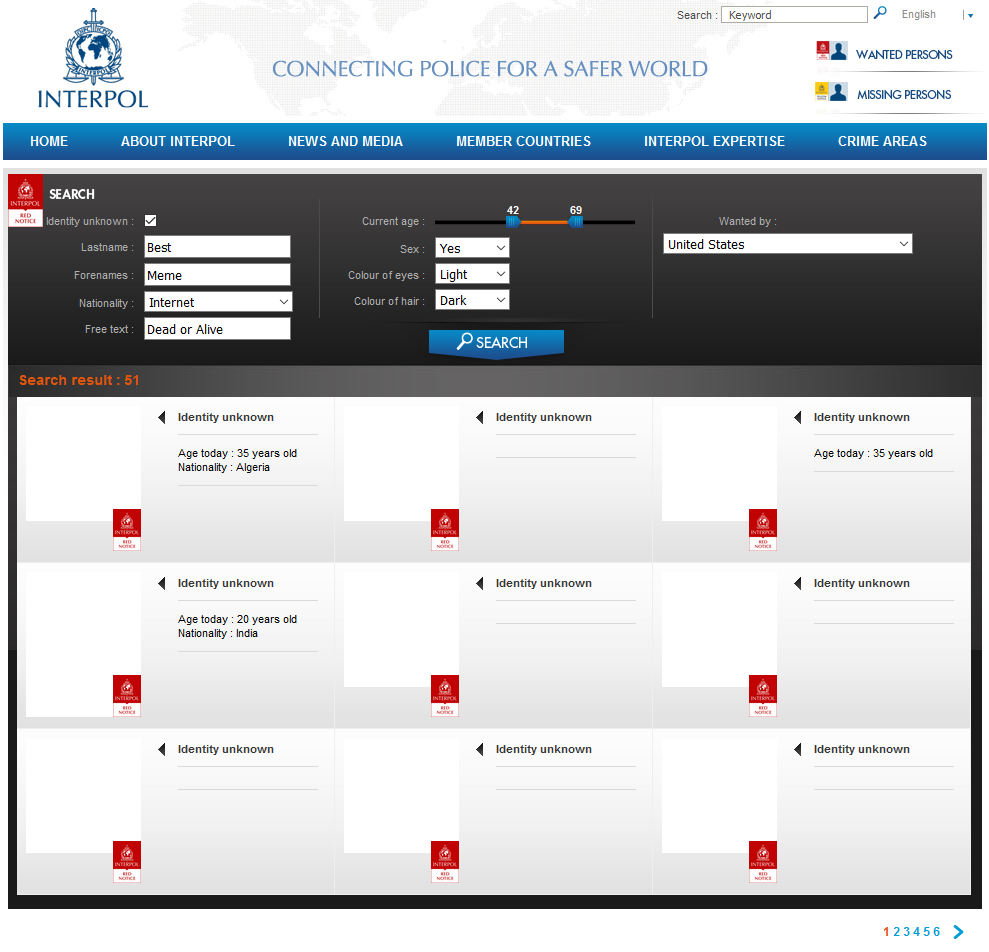The image size is (989, 952).
Task: Click the 'CONNECTING POLICE FOR A SAFER WORLD' slogan
Action: [x=490, y=69]
